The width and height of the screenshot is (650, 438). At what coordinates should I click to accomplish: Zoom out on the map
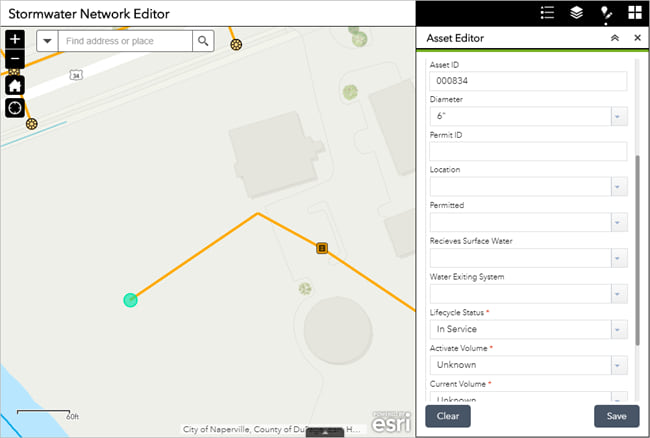[x=15, y=60]
